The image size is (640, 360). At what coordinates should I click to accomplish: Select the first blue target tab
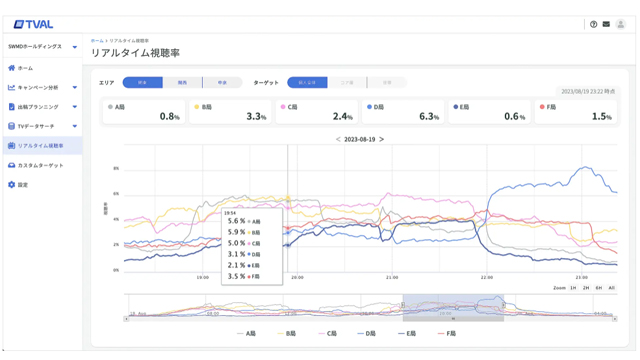[307, 82]
